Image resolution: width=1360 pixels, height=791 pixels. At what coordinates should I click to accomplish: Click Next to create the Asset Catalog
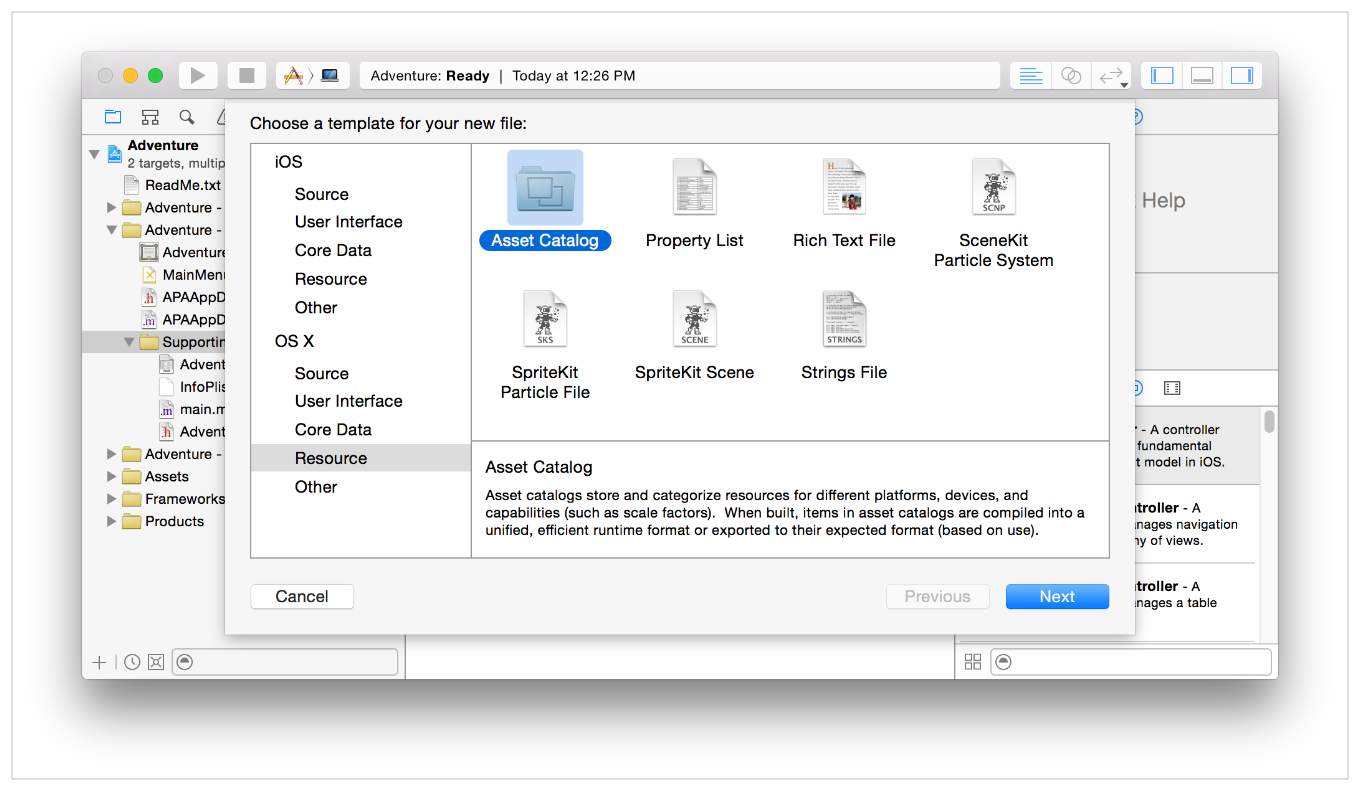[x=1057, y=596]
